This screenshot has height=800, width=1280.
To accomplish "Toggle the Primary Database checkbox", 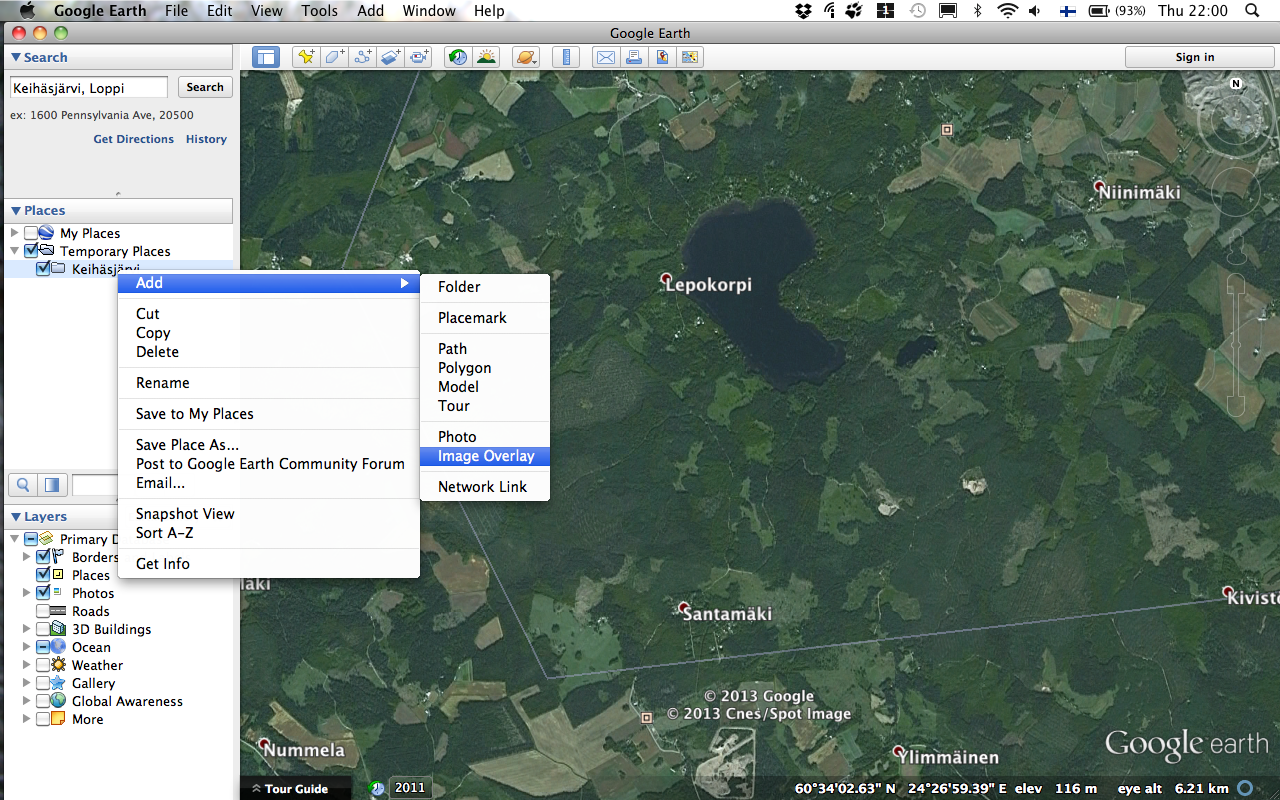I will [x=31, y=539].
